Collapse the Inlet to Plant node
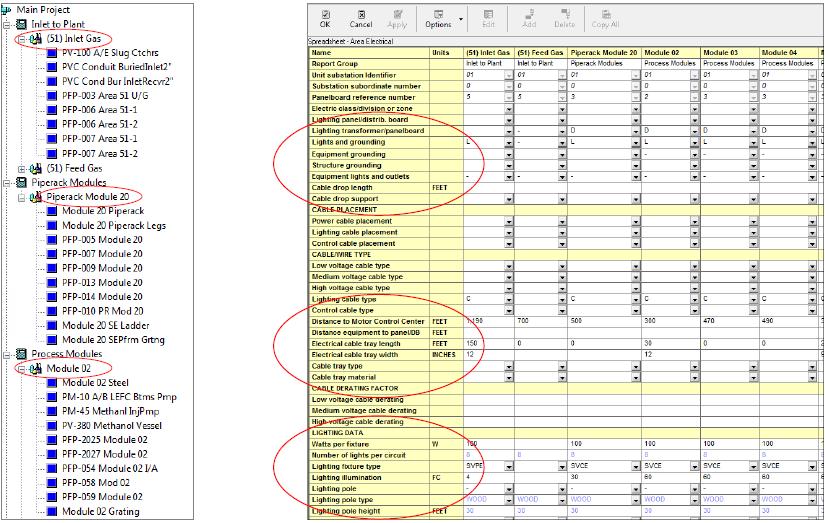Viewport: 825px width, 523px height. point(7,24)
